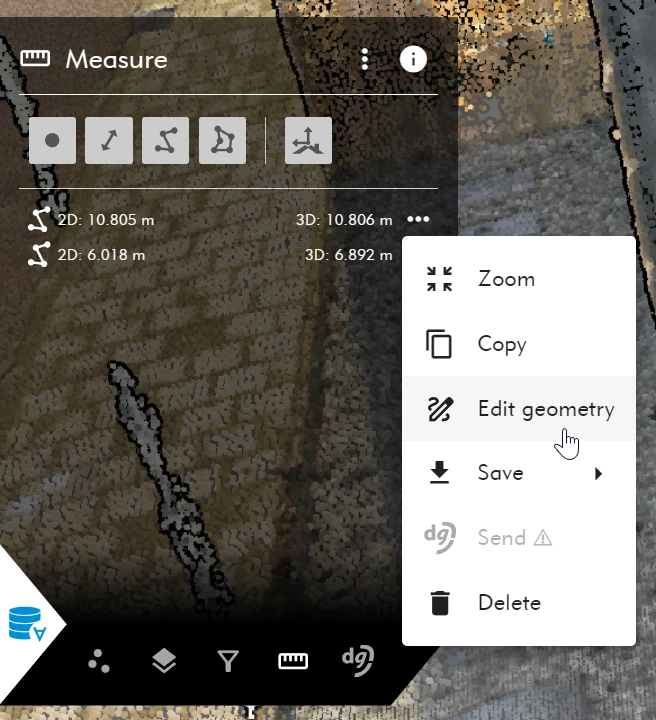Select the 3D axes measurement tool
This screenshot has height=720, width=656.
tap(308, 141)
